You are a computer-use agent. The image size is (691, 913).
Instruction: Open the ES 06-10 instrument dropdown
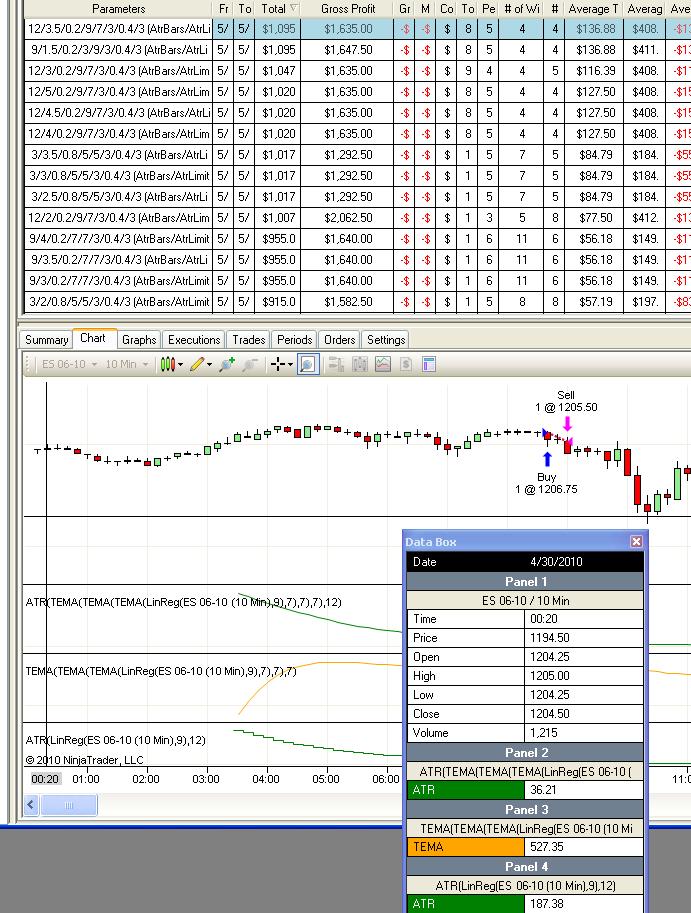click(x=69, y=365)
